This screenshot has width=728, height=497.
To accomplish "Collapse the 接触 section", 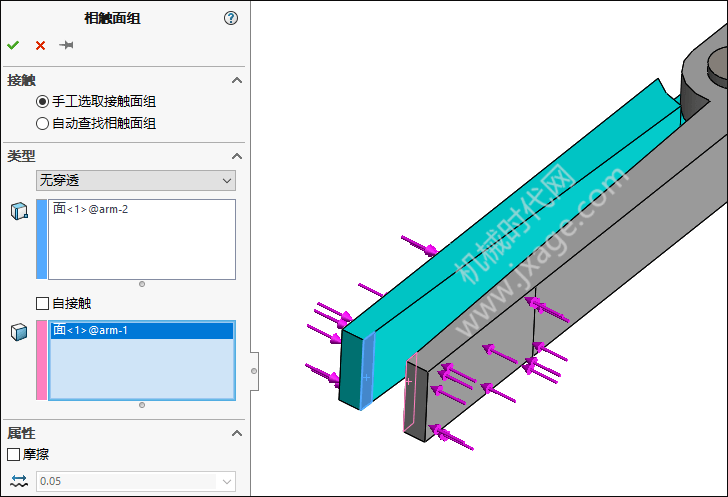I will pos(237,80).
